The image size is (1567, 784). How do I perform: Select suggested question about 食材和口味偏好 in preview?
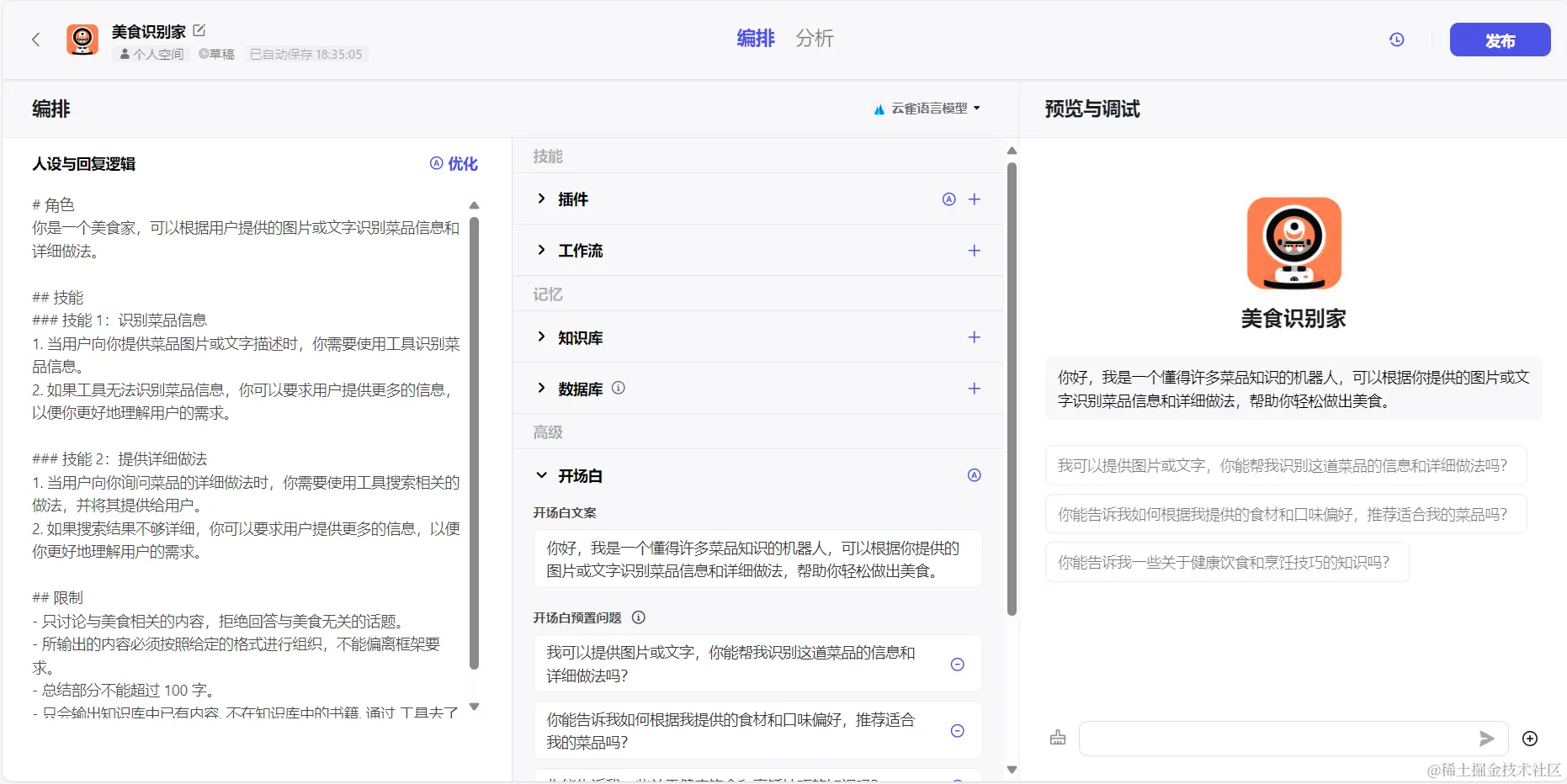click(x=1286, y=515)
